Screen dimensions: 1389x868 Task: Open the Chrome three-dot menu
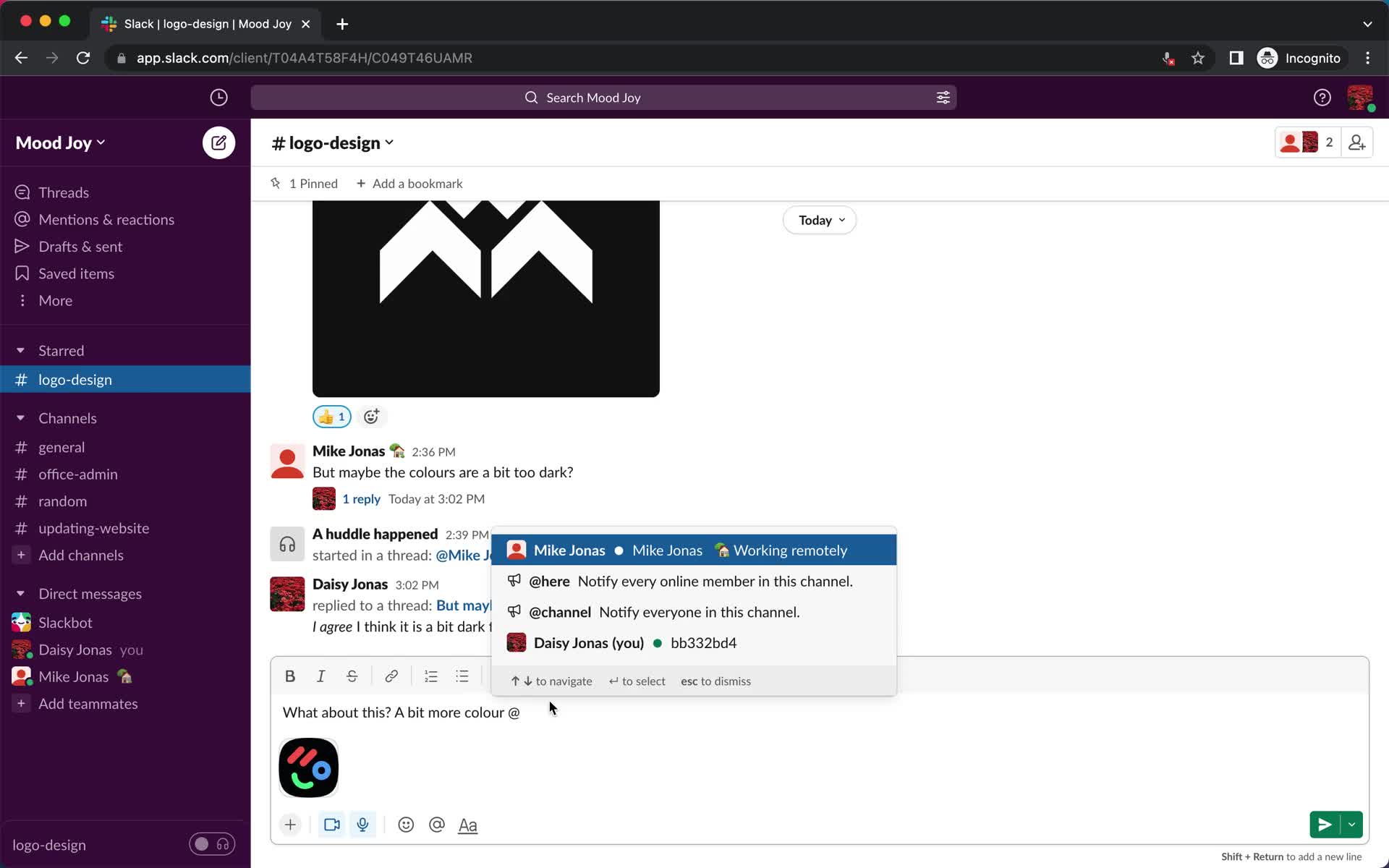pyautogui.click(x=1367, y=58)
